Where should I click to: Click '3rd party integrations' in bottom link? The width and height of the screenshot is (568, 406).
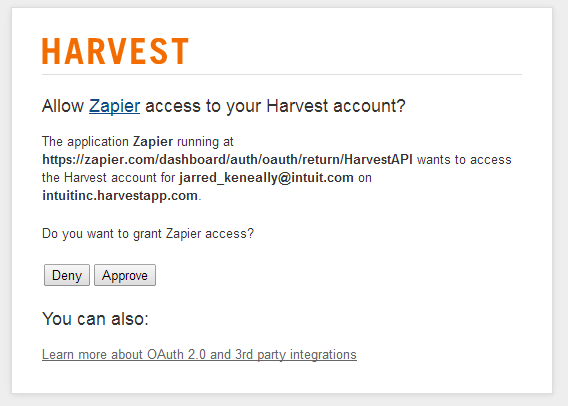(x=296, y=355)
